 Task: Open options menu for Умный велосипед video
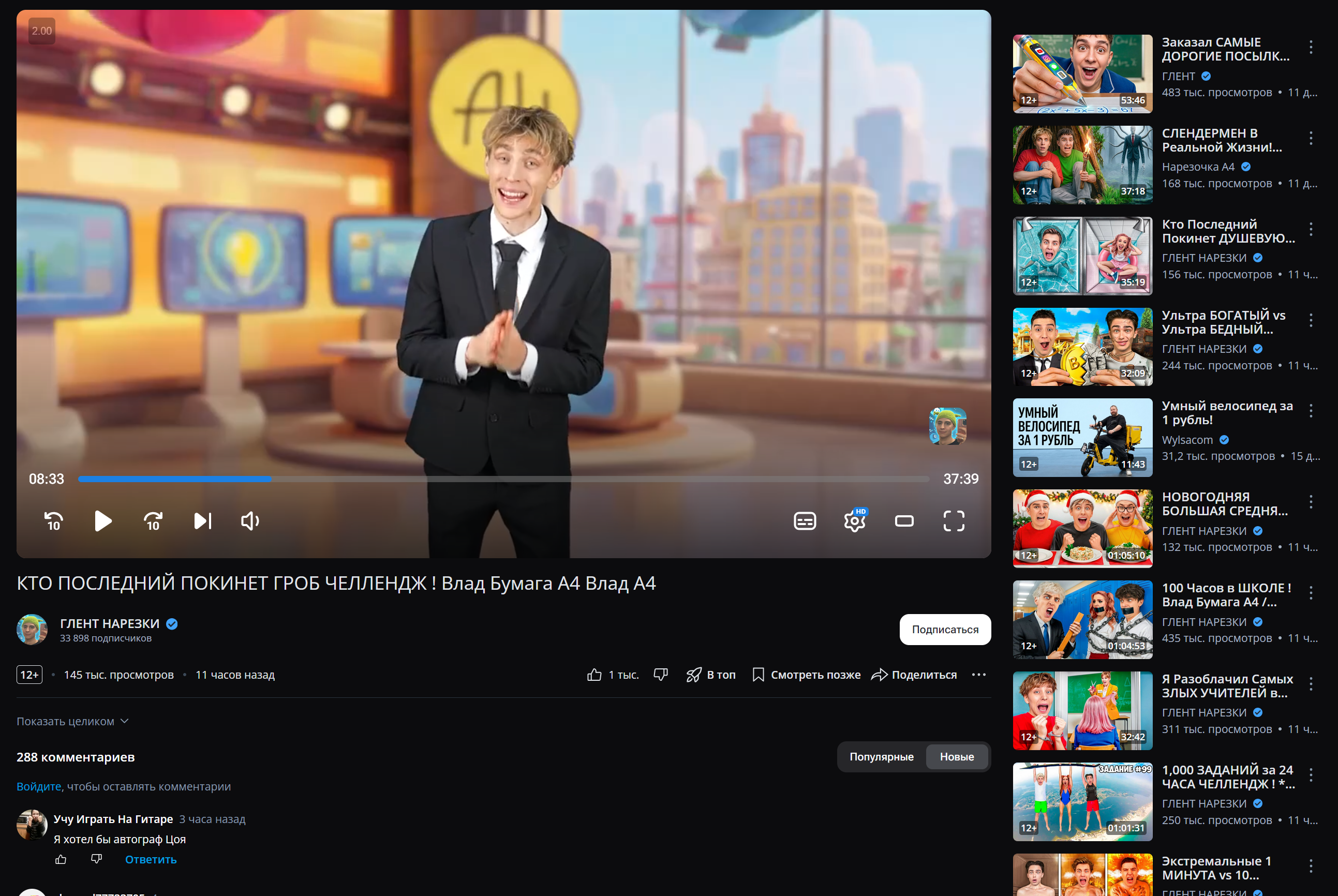(1311, 410)
